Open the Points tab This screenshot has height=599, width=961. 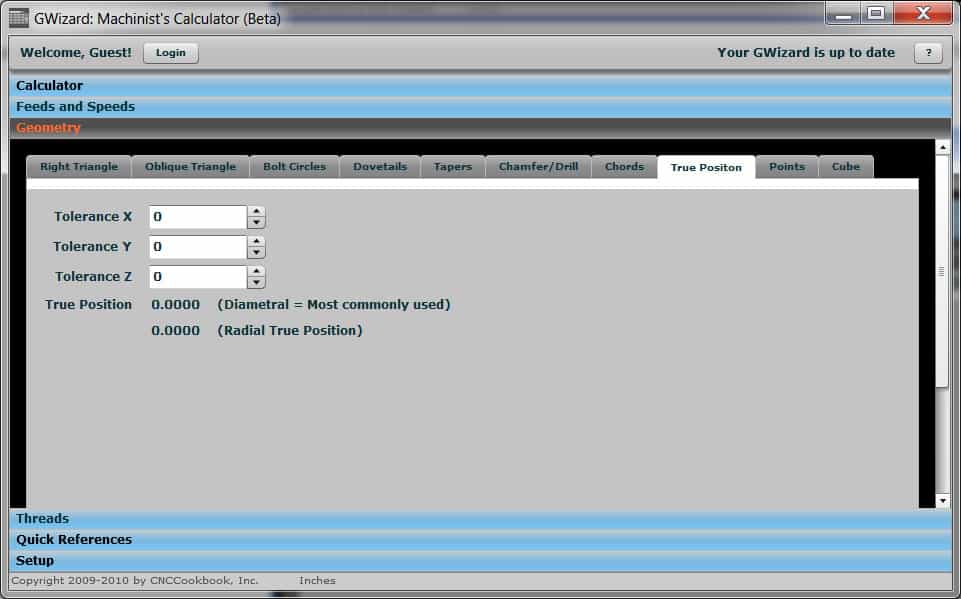pos(786,166)
